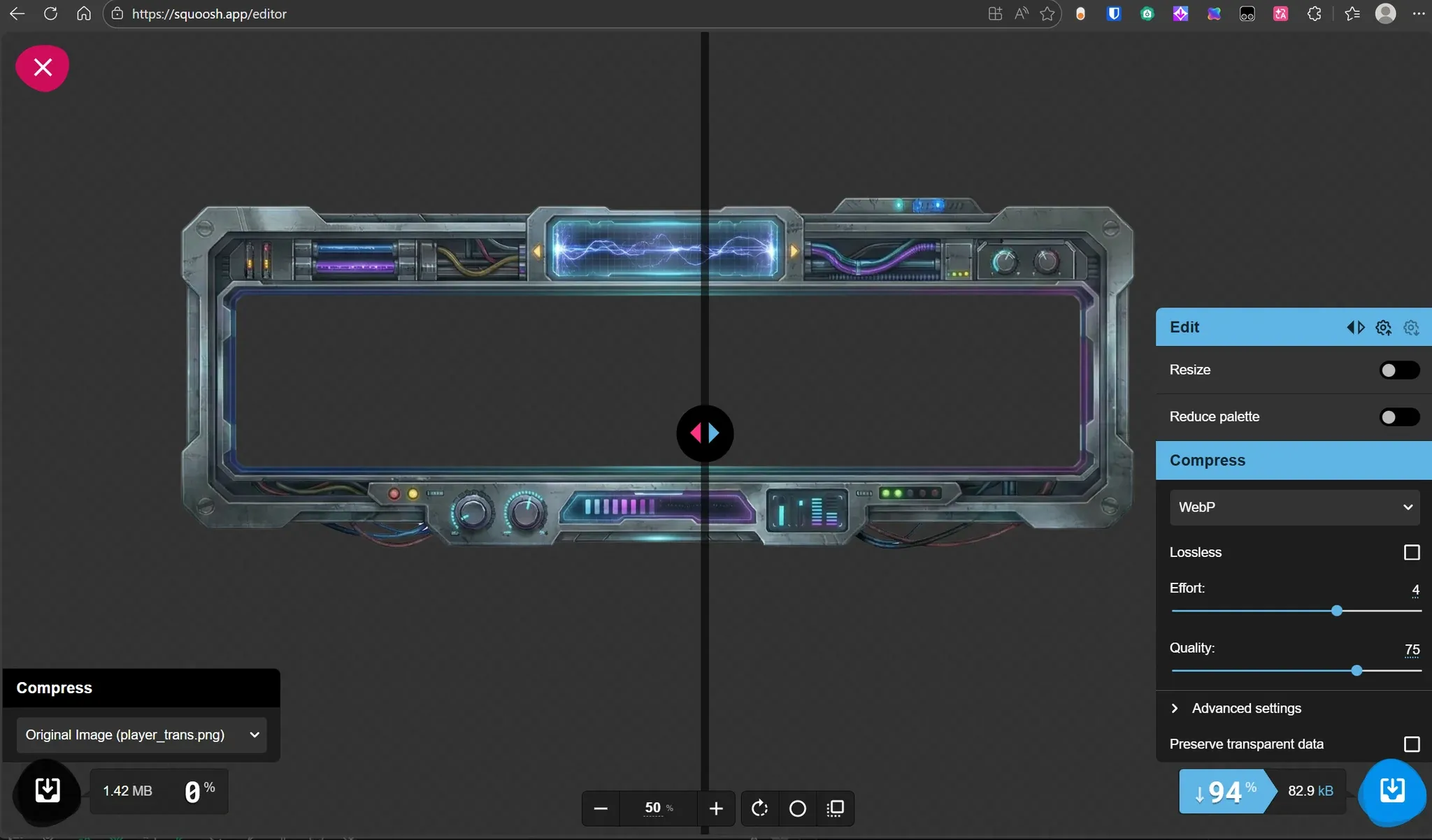1432x840 pixels.
Task: Reload the Squoosh page
Action: [50, 13]
